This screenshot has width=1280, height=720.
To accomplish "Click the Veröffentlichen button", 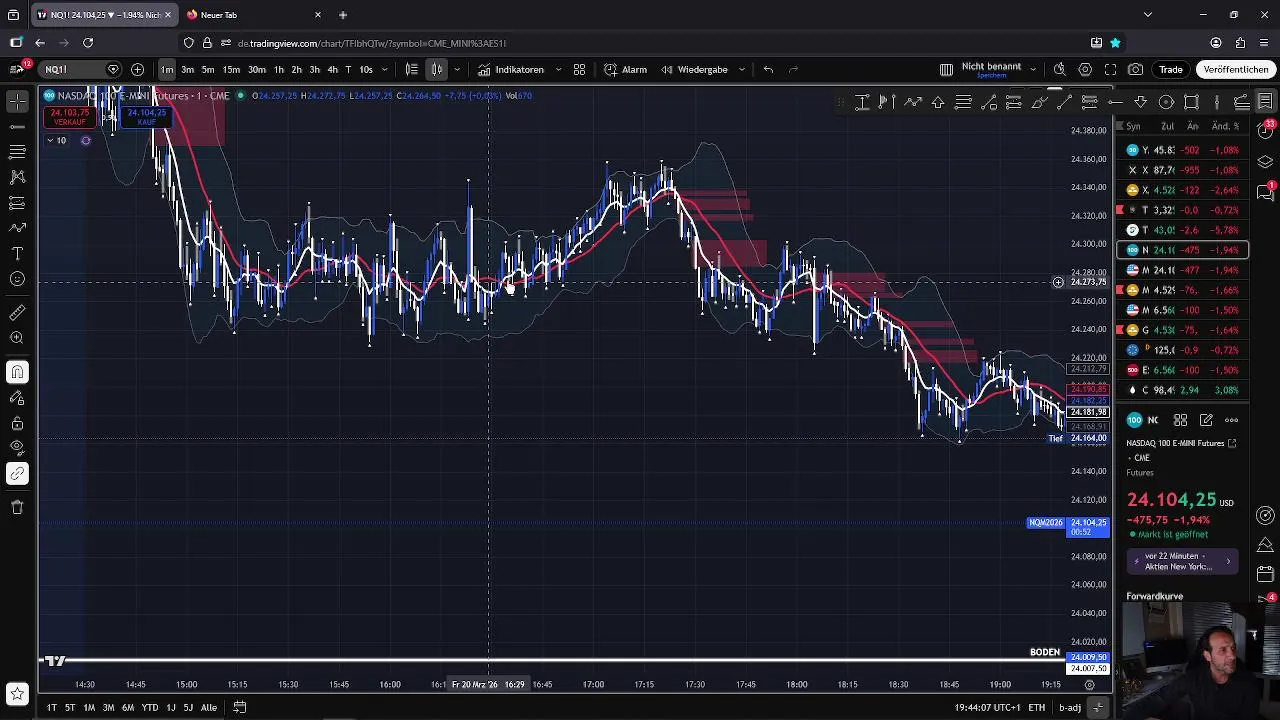I will point(1236,69).
